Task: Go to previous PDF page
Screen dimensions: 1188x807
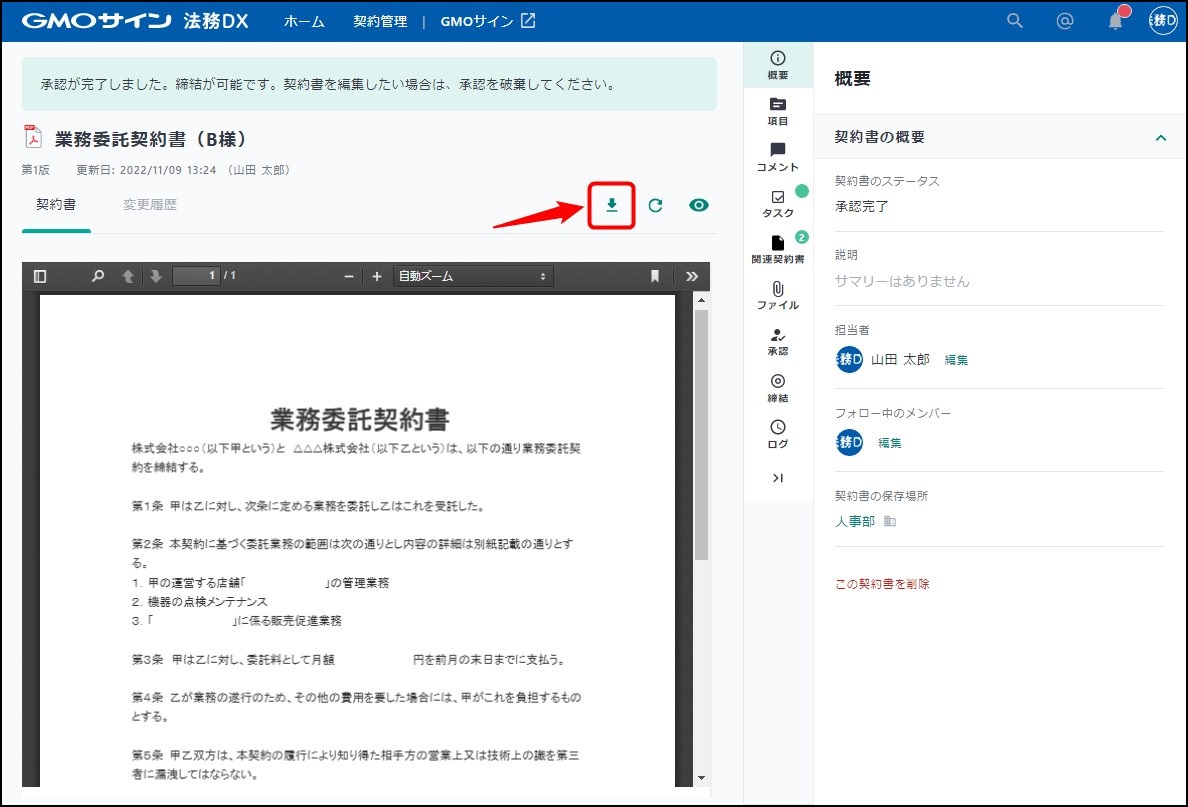Action: (128, 277)
